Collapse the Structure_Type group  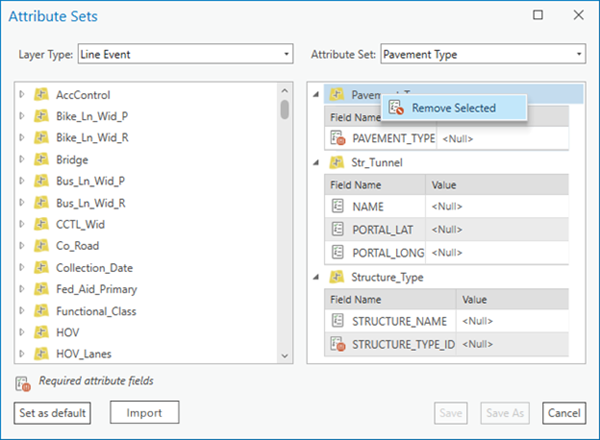316,277
